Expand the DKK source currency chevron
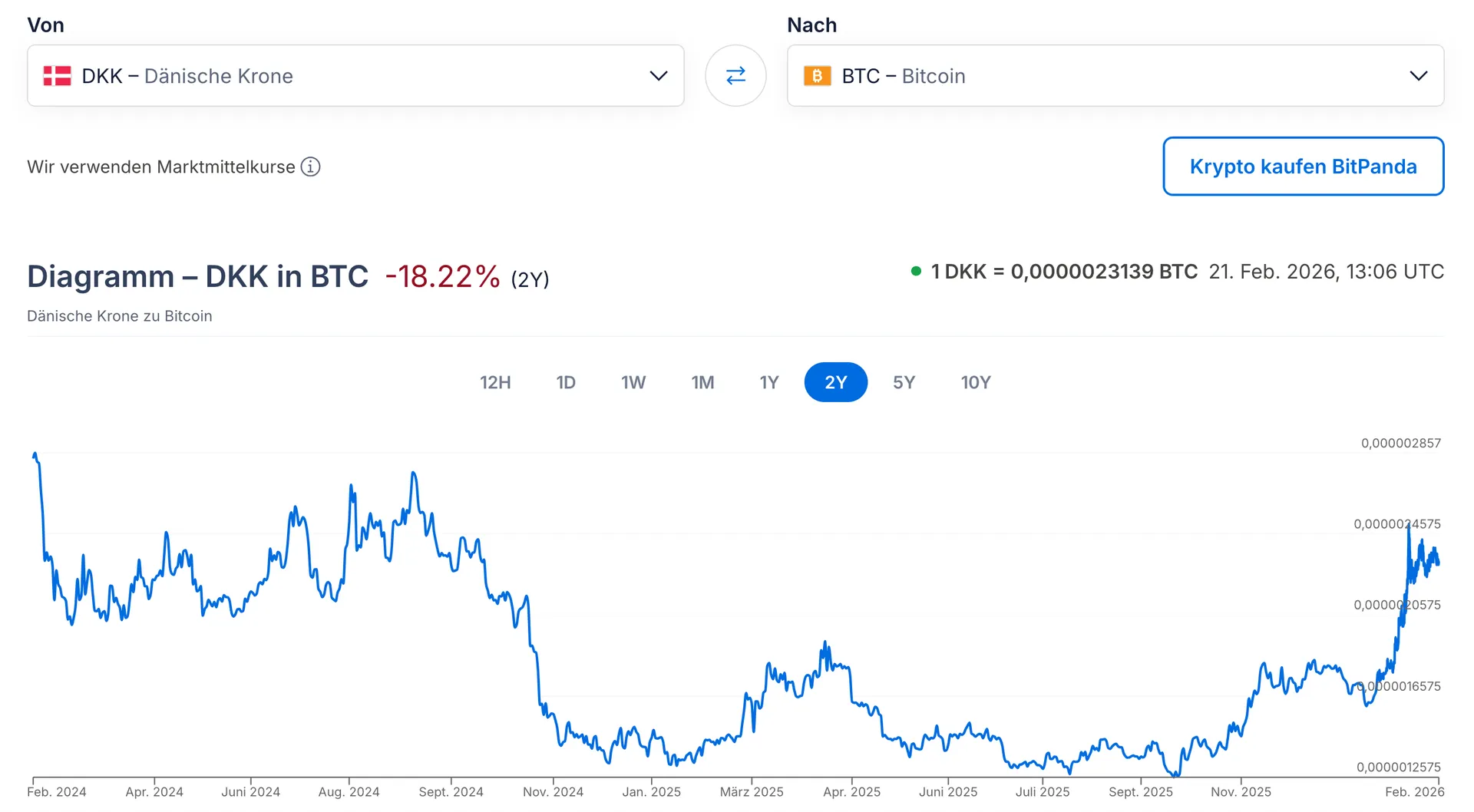1474x812 pixels. click(x=658, y=76)
